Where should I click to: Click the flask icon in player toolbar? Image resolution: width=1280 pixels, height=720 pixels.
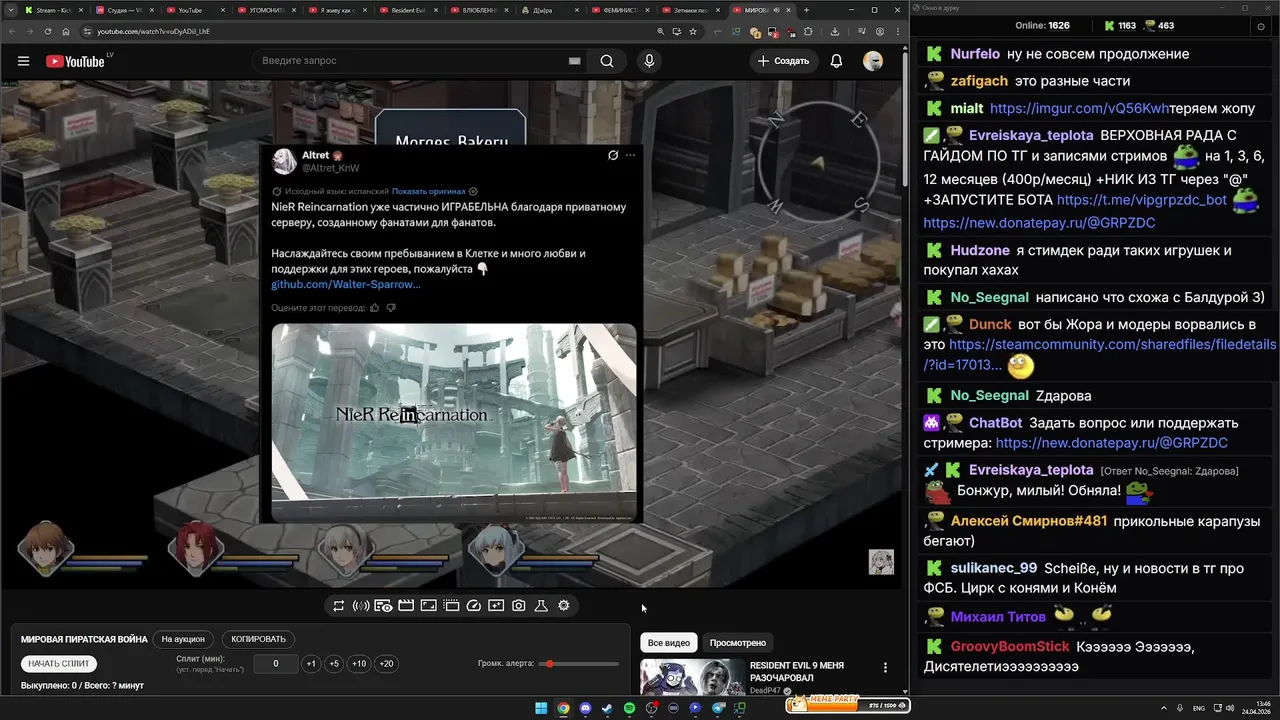pyautogui.click(x=541, y=605)
